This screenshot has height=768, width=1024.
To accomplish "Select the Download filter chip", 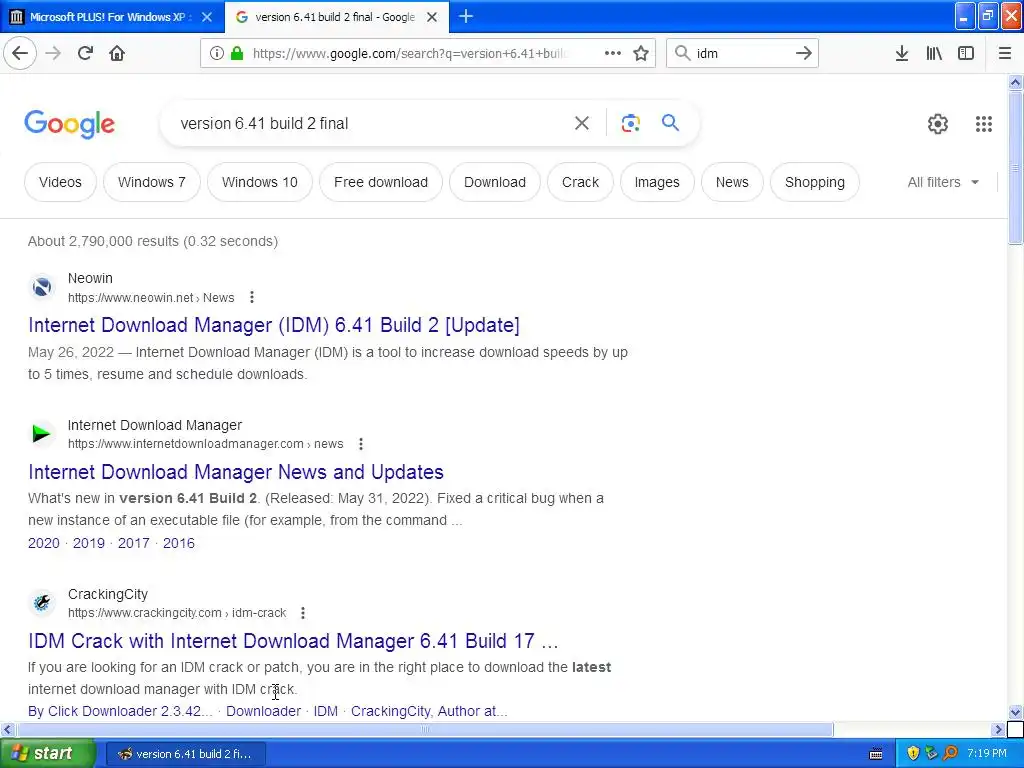I will pos(494,182).
